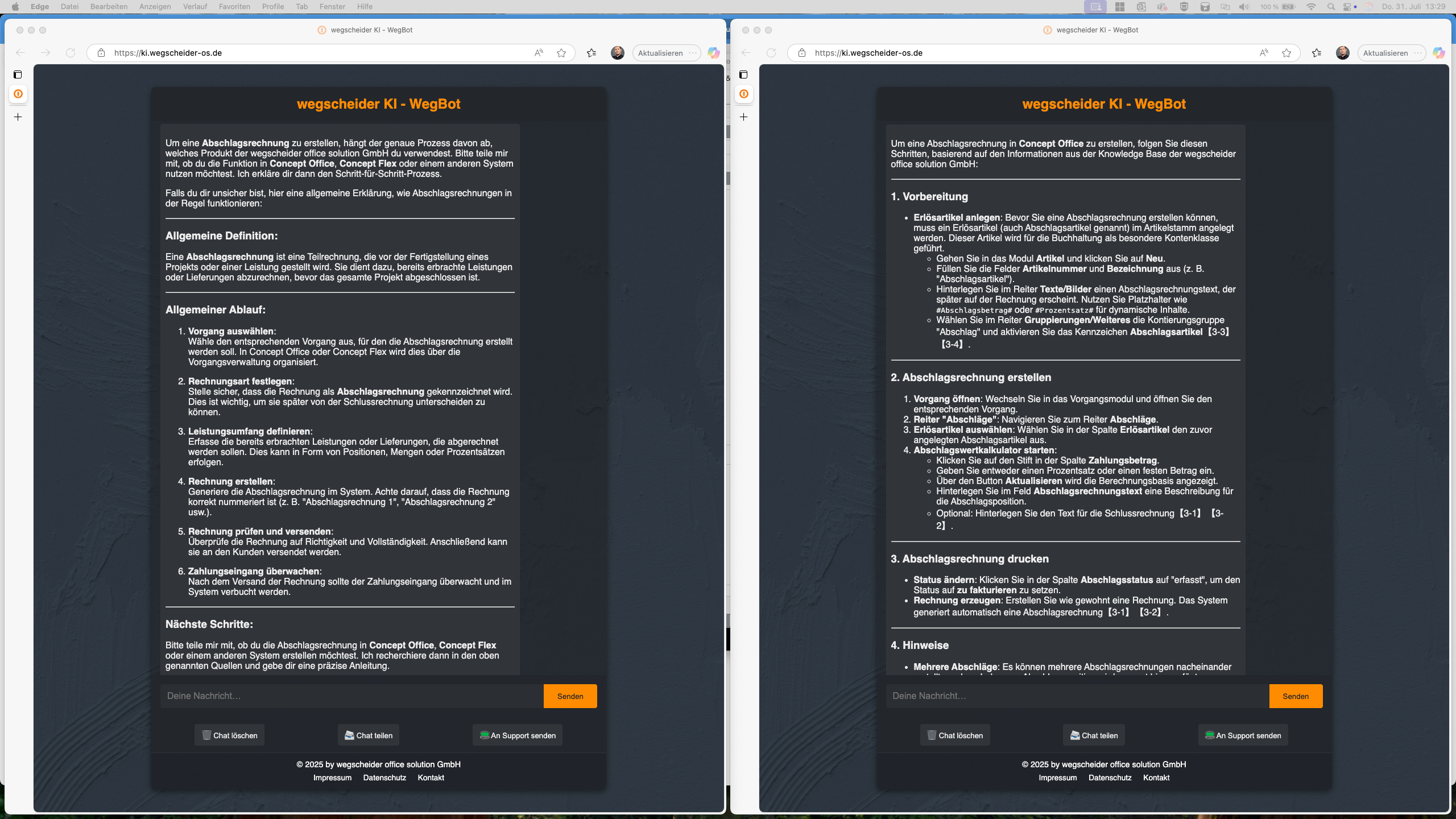Open Copilot icon in left window

tap(713, 53)
